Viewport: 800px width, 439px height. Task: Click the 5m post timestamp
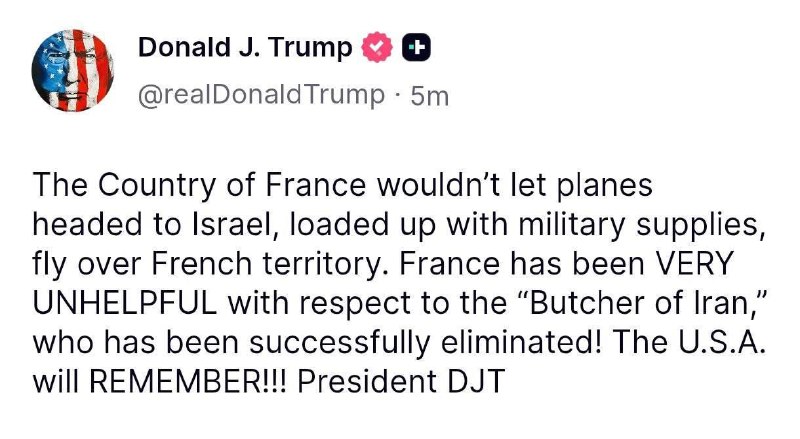pos(430,95)
